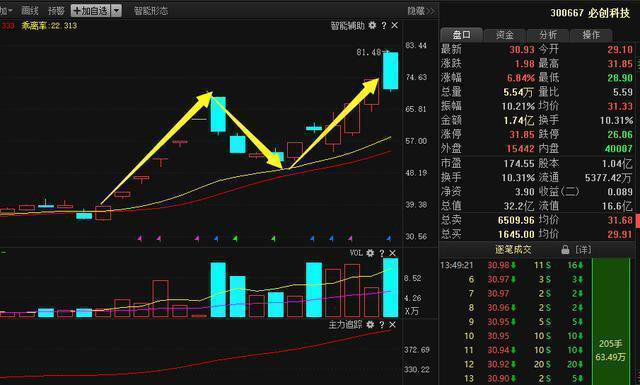Click the 主力追踪 help question mark
The image size is (640, 385).
(x=382, y=325)
